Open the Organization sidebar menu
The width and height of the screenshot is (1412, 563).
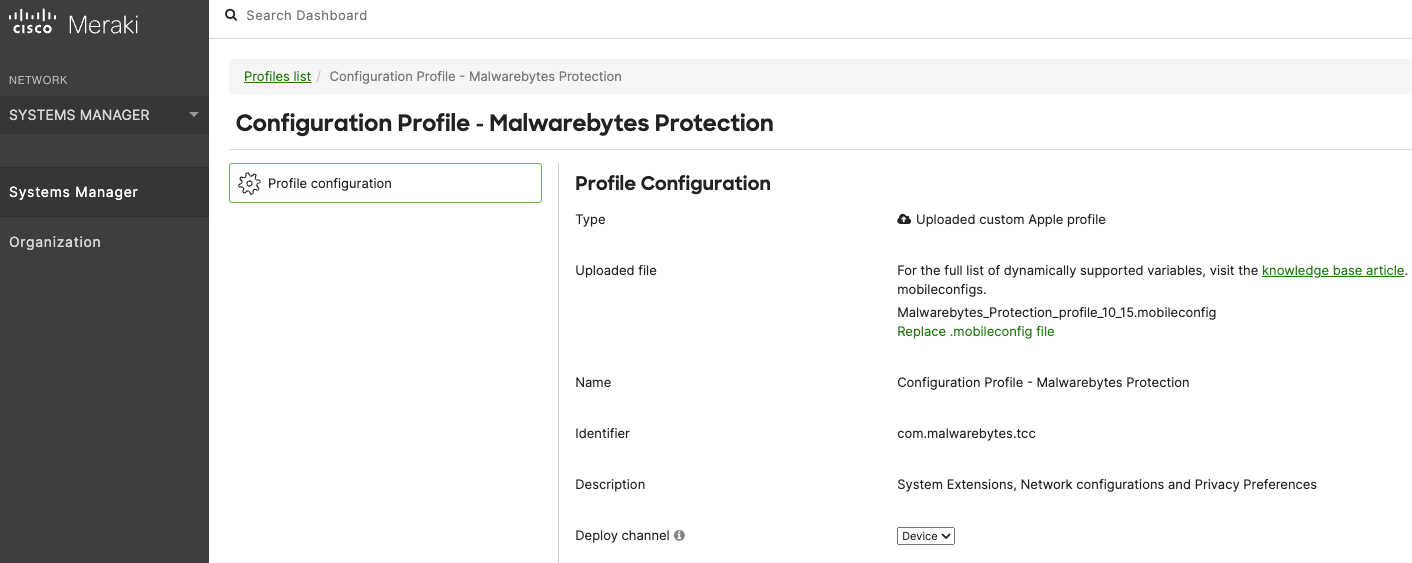click(55, 242)
